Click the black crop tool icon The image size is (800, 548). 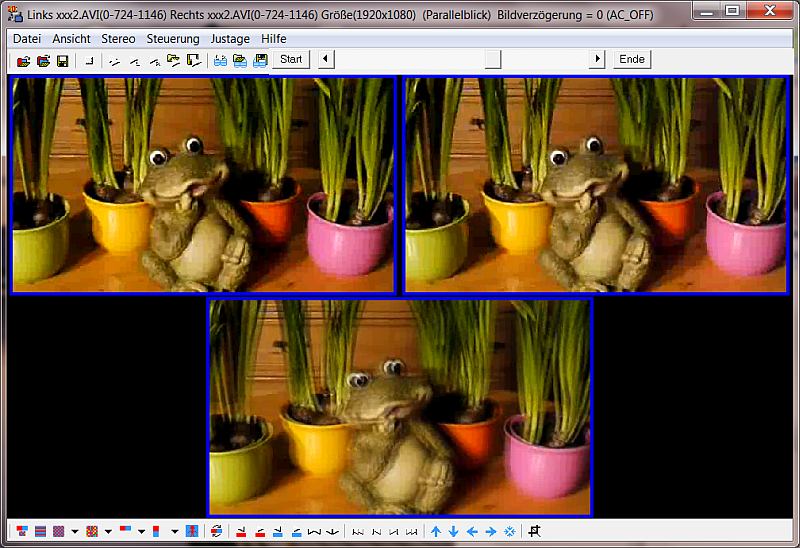coord(534,531)
